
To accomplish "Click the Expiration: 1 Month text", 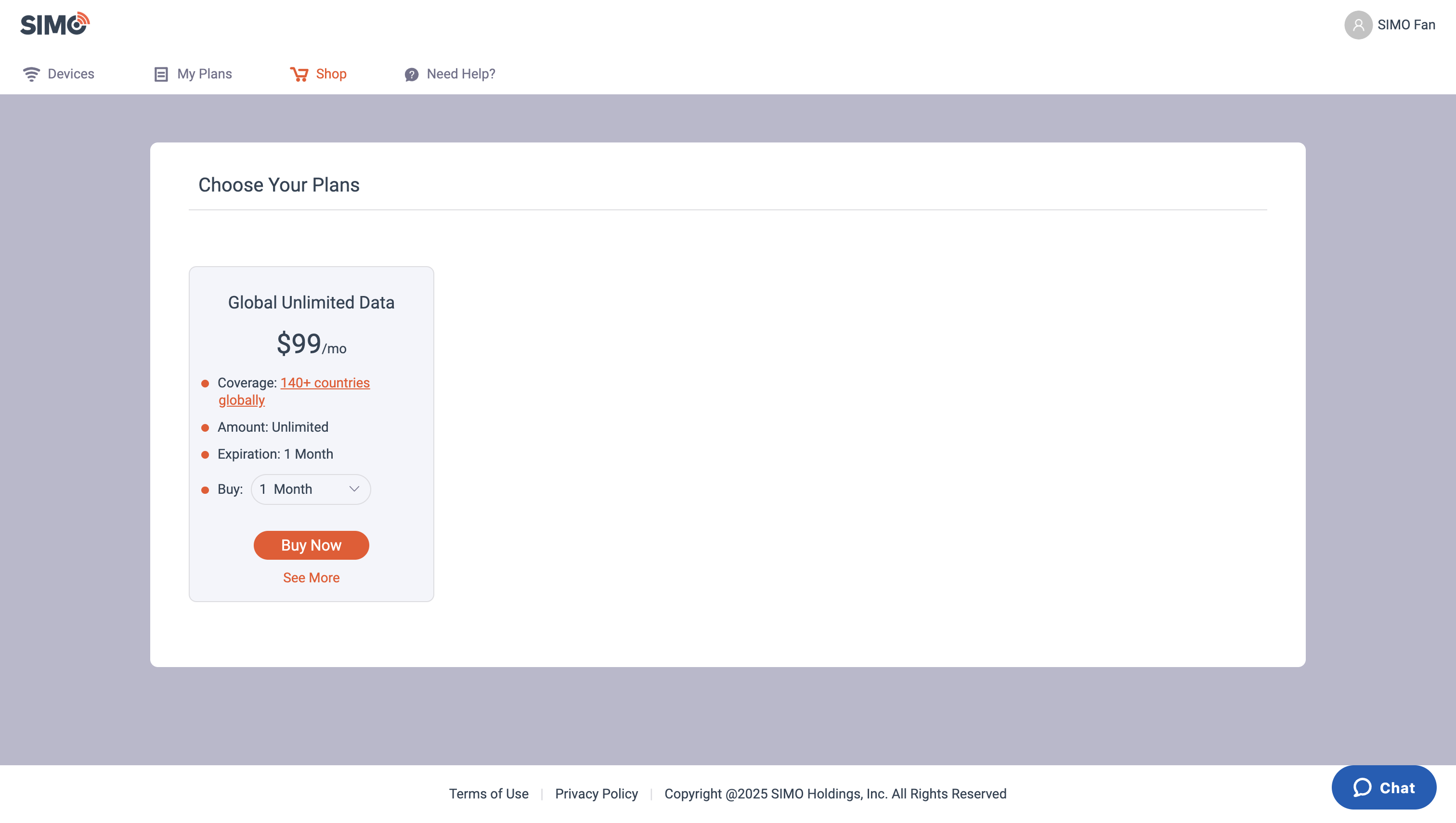I will pyautogui.click(x=275, y=454).
